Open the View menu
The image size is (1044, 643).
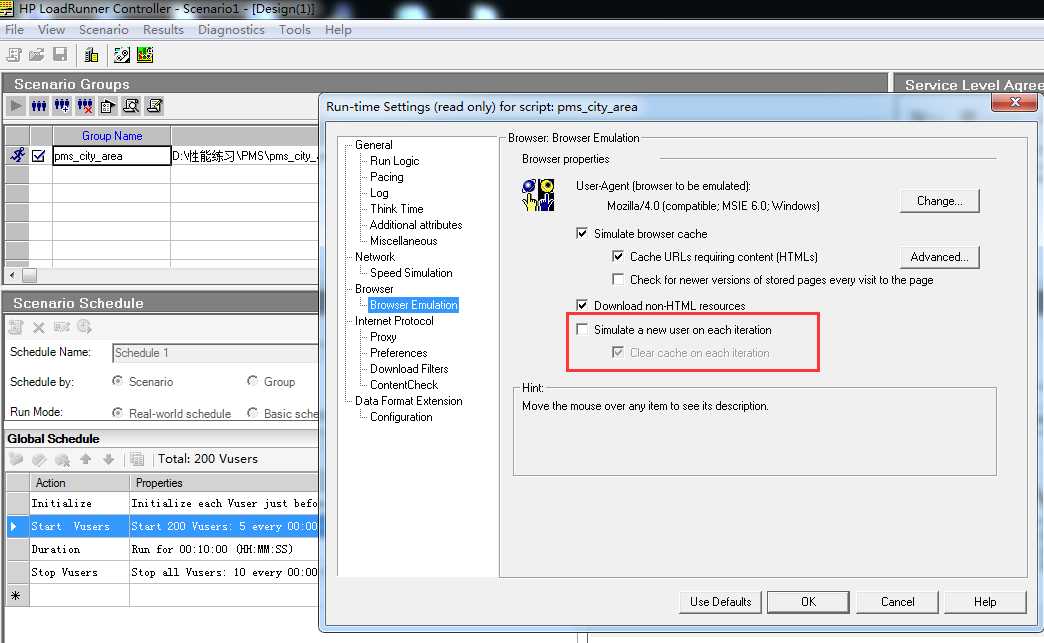point(51,30)
